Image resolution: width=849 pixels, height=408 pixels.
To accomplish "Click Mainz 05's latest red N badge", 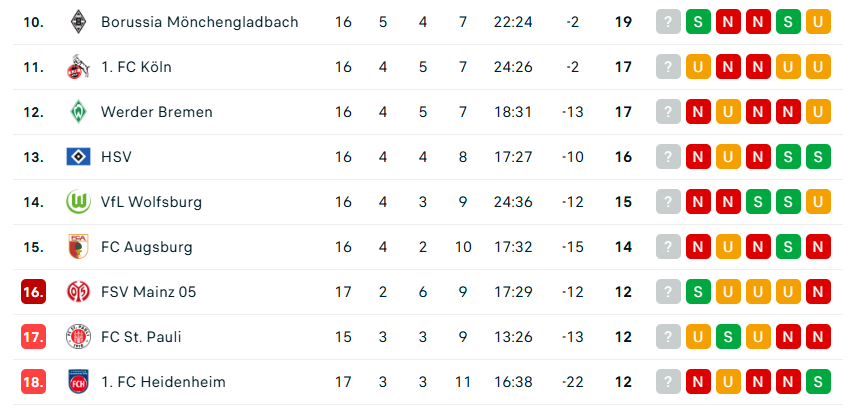I will pyautogui.click(x=819, y=292).
